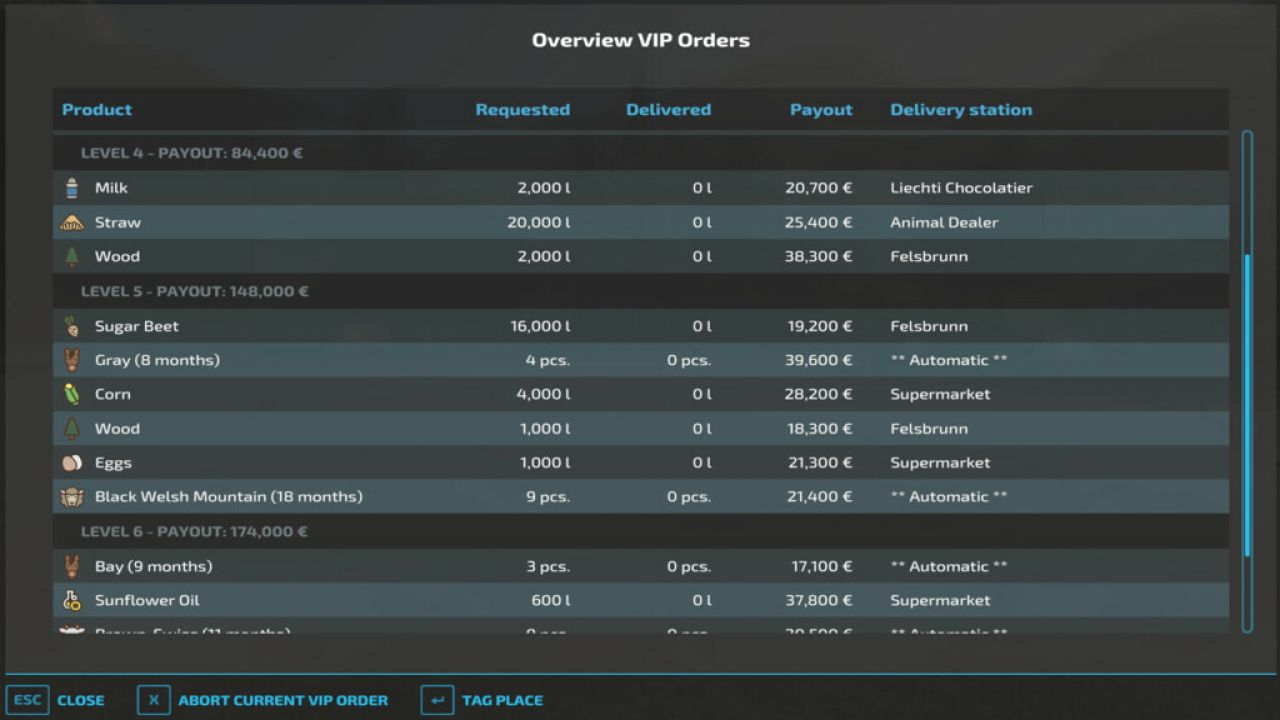Click the ESC key indicator

click(x=27, y=700)
